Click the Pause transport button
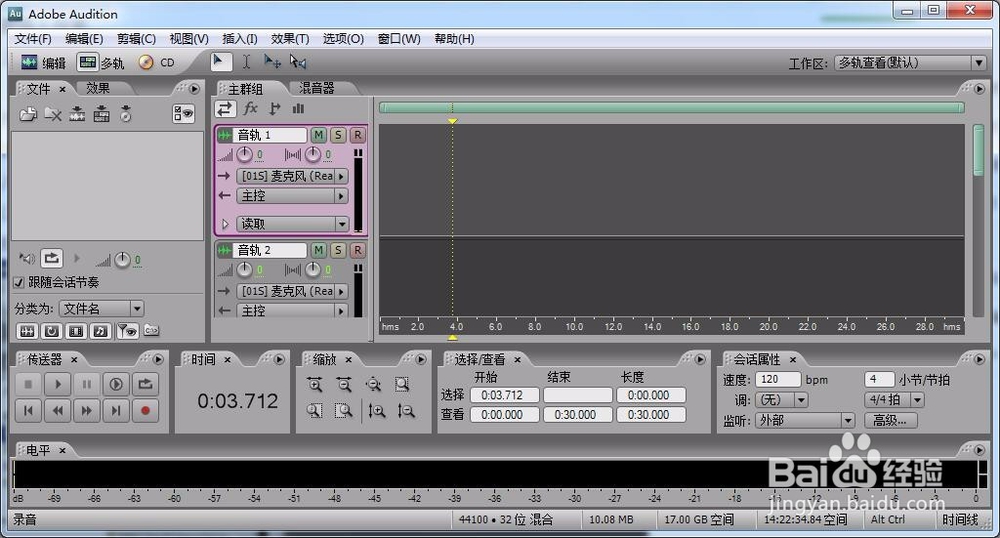Screen dimensions: 1000x538 87,384
